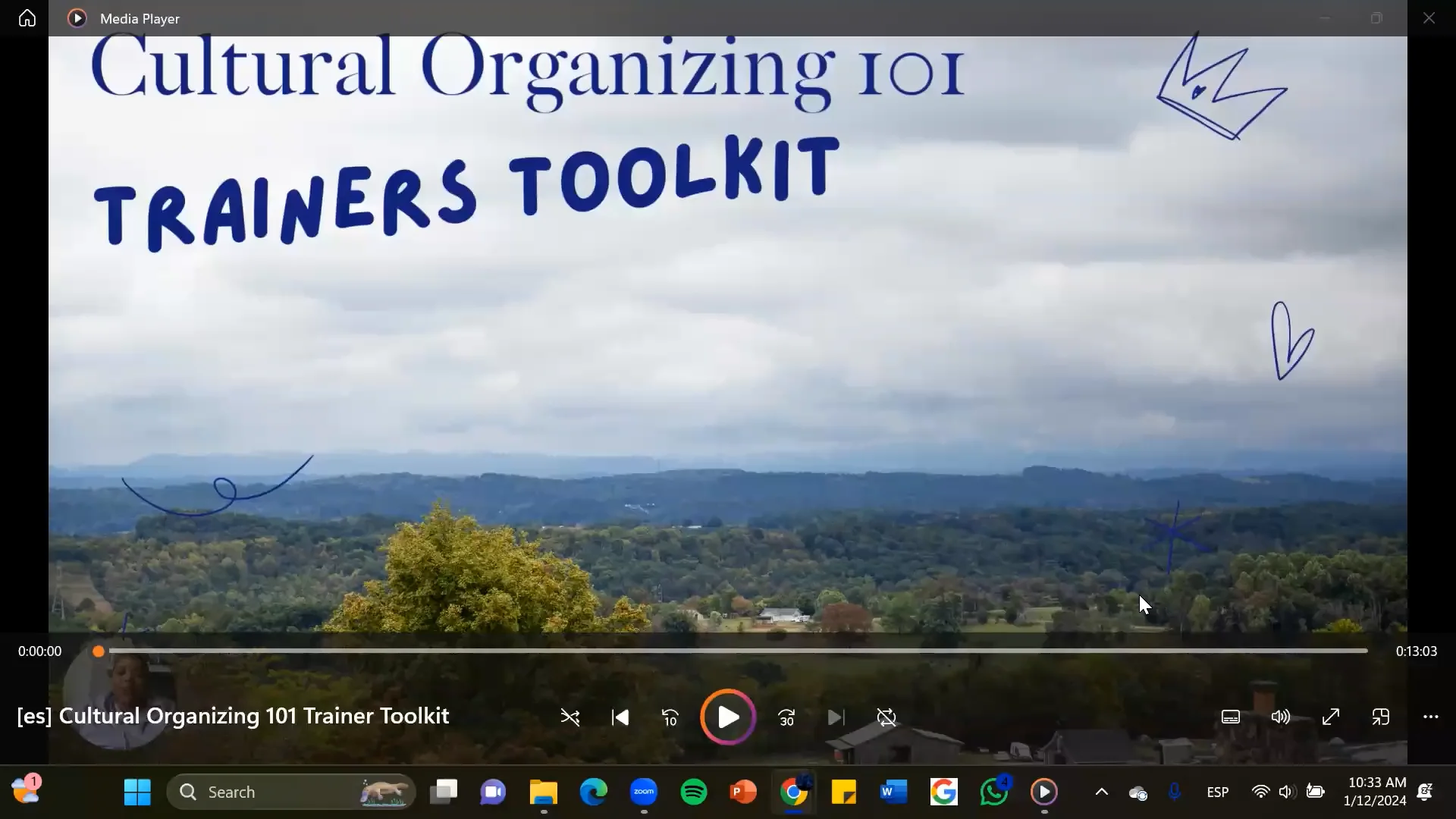1456x819 pixels.
Task: Open WhatsApp from the taskbar
Action: pyautogui.click(x=994, y=792)
